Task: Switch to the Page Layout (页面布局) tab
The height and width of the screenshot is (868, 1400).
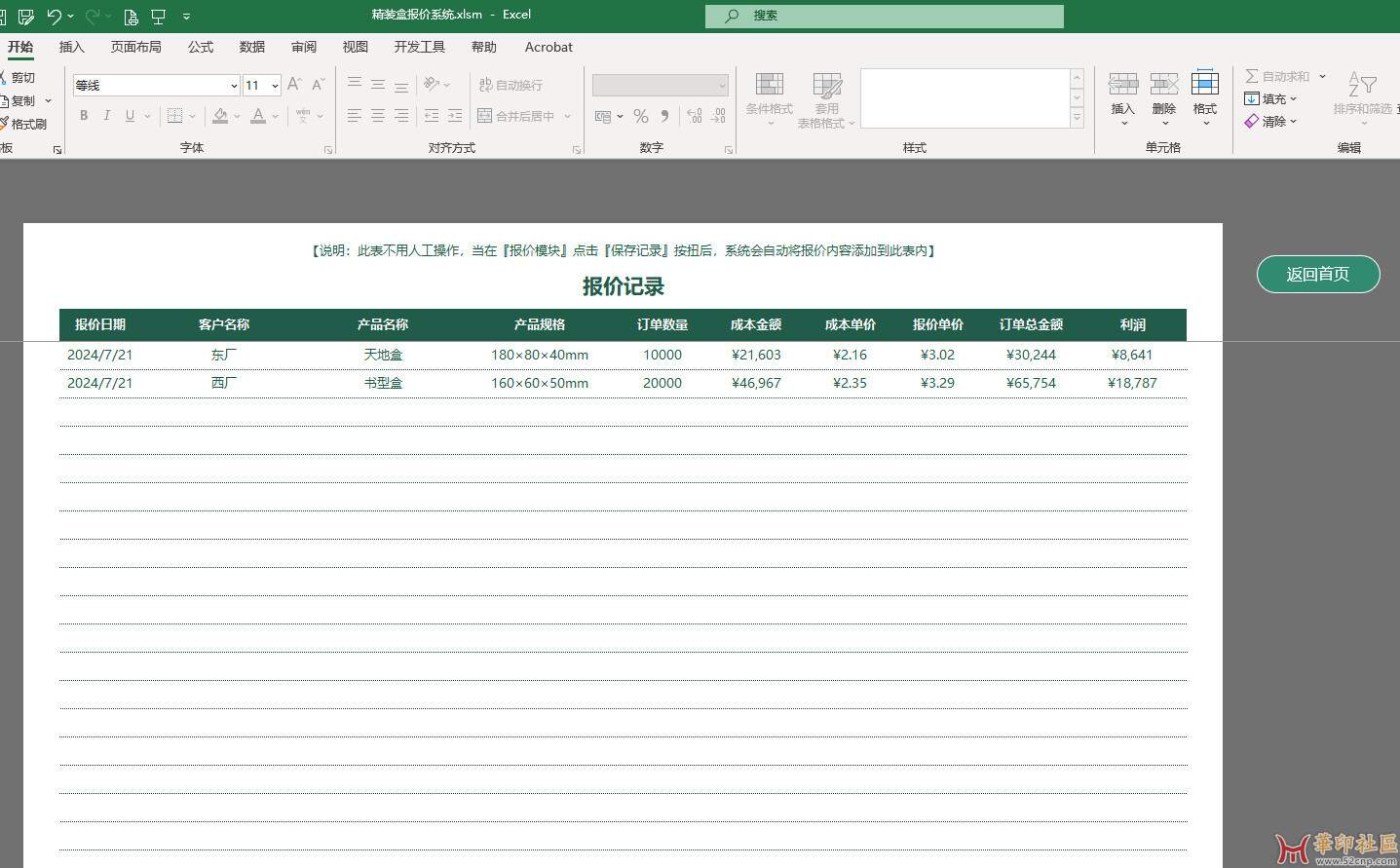Action: pyautogui.click(x=135, y=47)
